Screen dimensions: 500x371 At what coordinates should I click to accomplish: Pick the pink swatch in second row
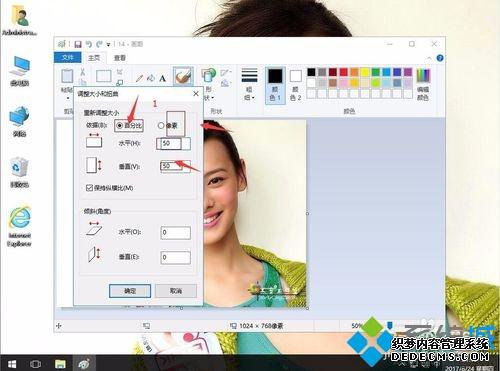click(343, 83)
